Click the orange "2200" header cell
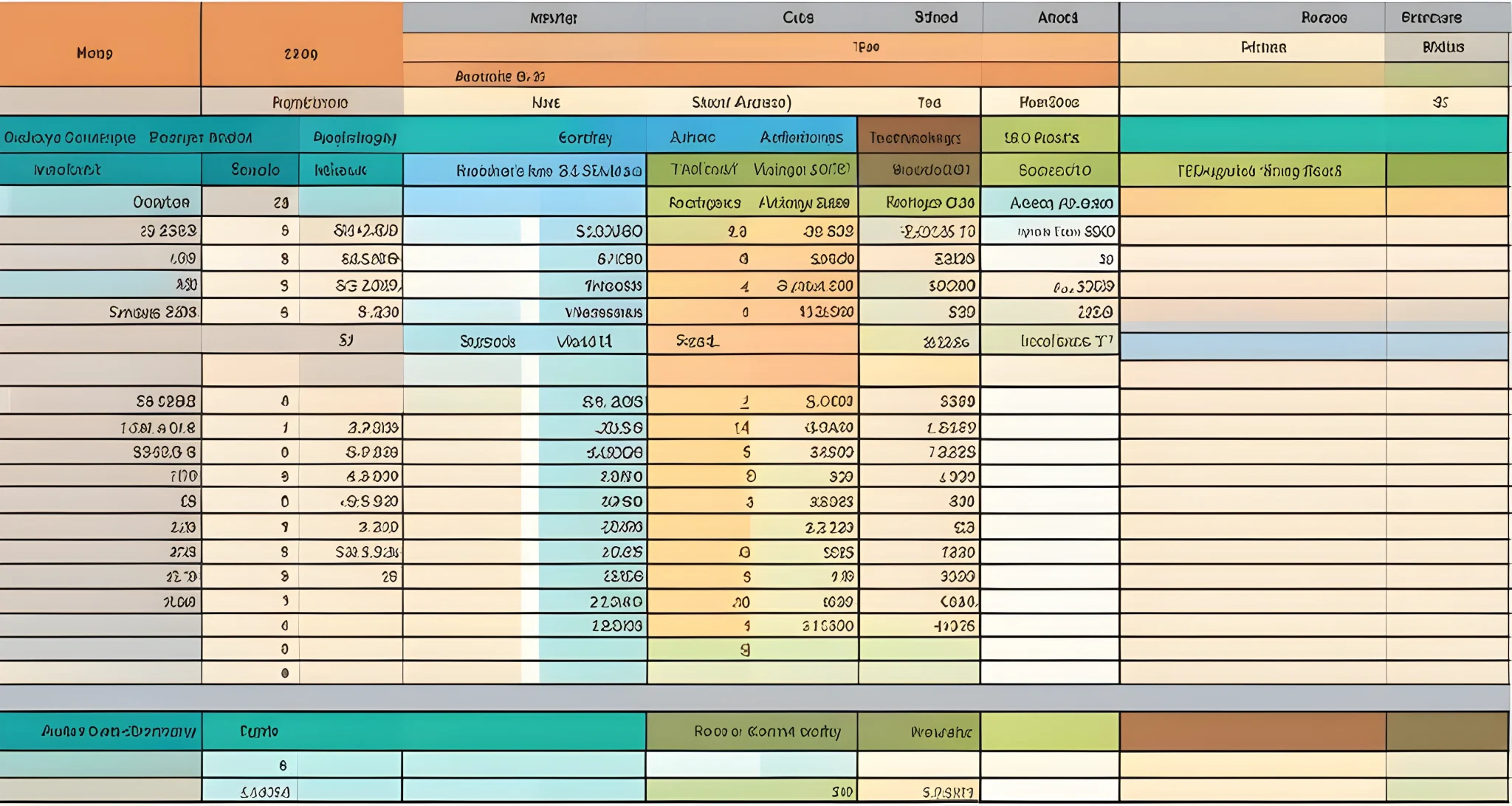Screen dimensions: 1512x806 click(x=301, y=44)
